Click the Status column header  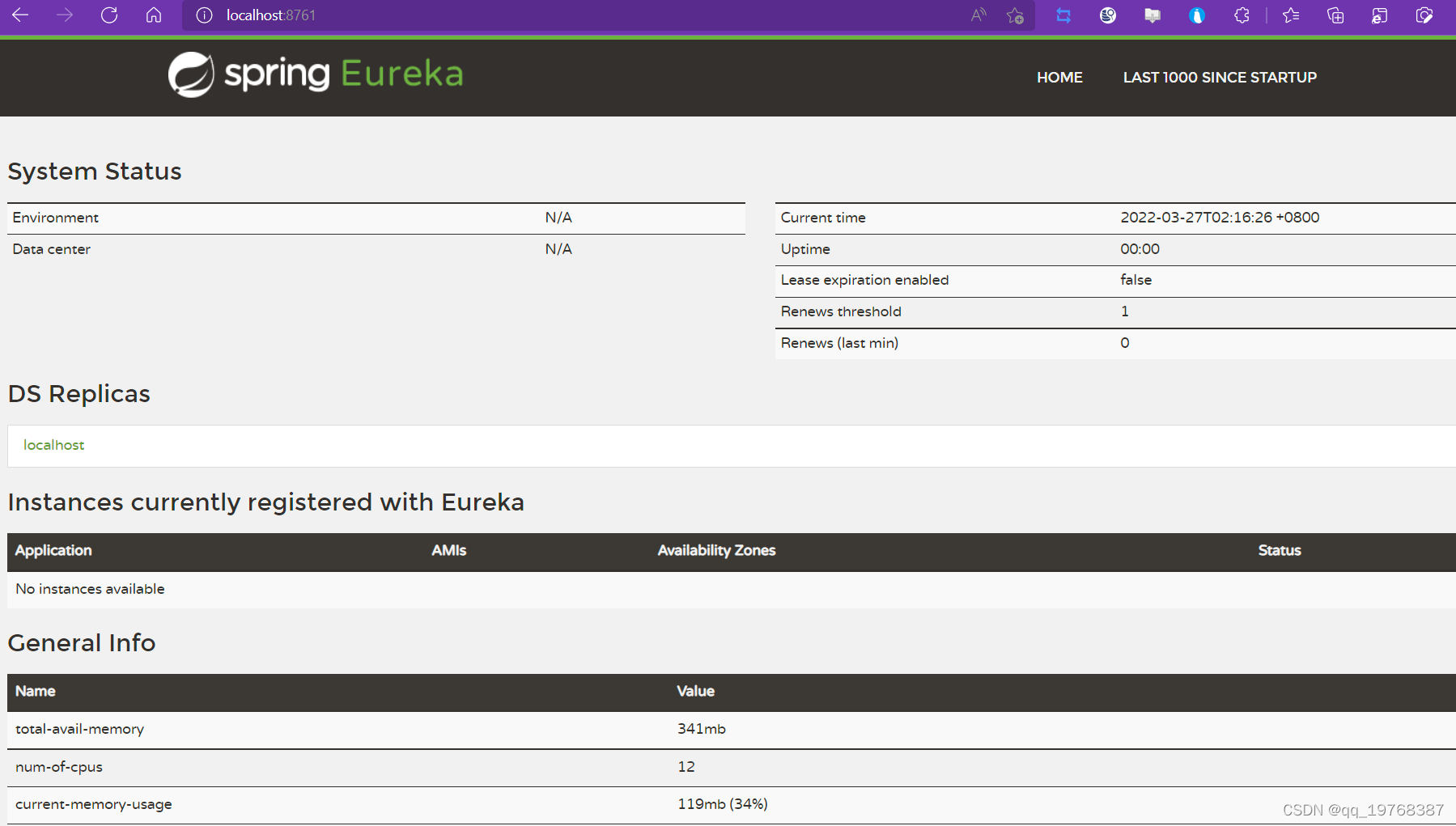[1280, 550]
